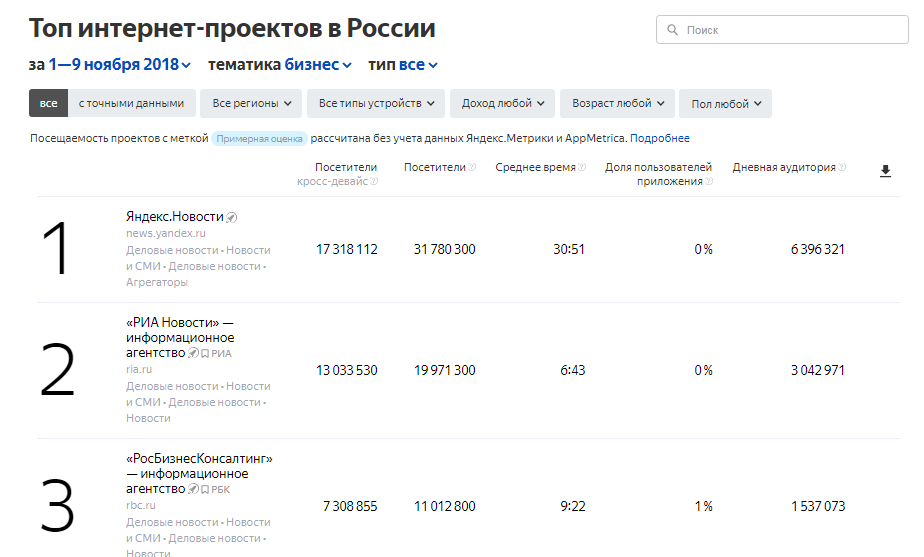Open the 'Все регионы' dropdown
The height and width of the screenshot is (557, 924).
(251, 103)
